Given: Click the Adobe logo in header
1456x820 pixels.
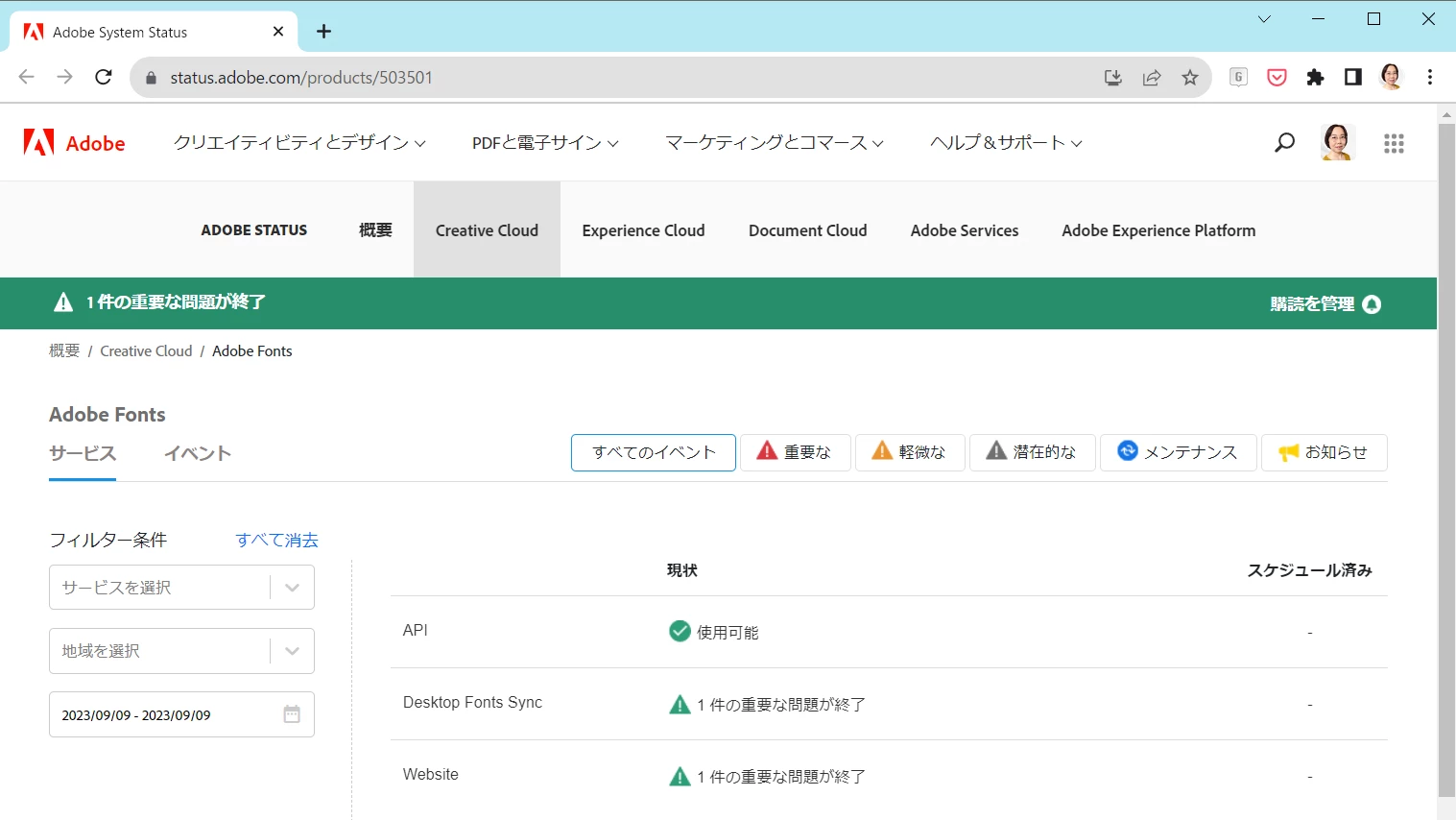Looking at the screenshot, I should tap(74, 143).
